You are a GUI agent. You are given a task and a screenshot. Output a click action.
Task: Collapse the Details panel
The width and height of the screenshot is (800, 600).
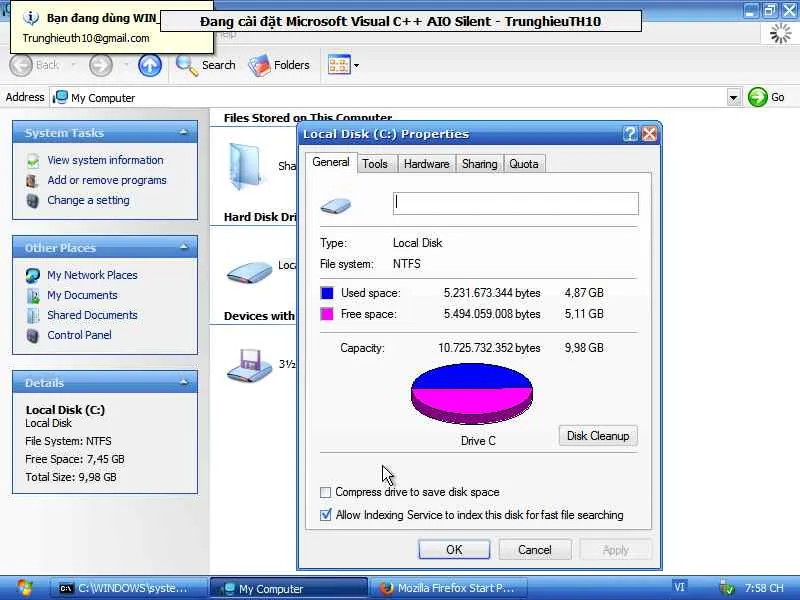point(184,383)
